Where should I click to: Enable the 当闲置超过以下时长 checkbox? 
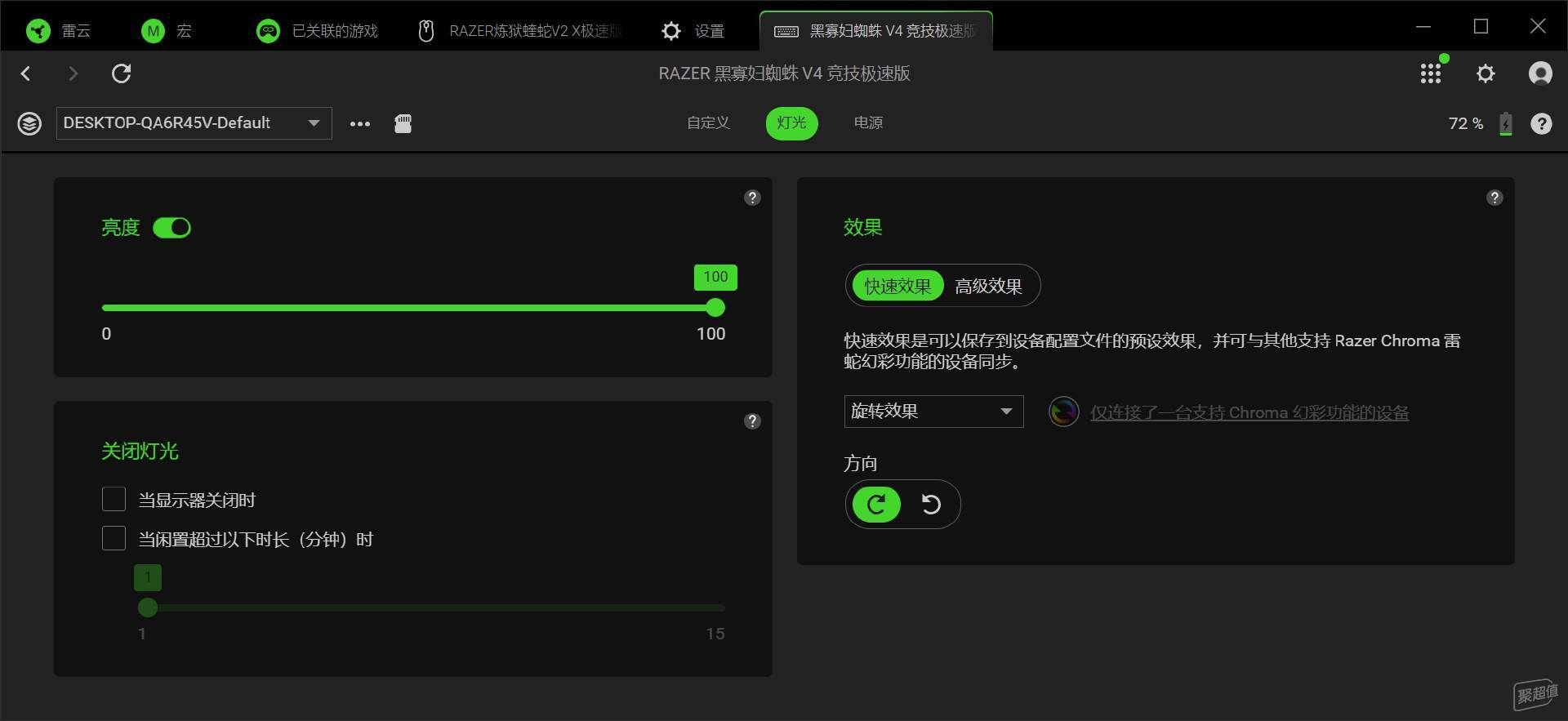tap(114, 538)
